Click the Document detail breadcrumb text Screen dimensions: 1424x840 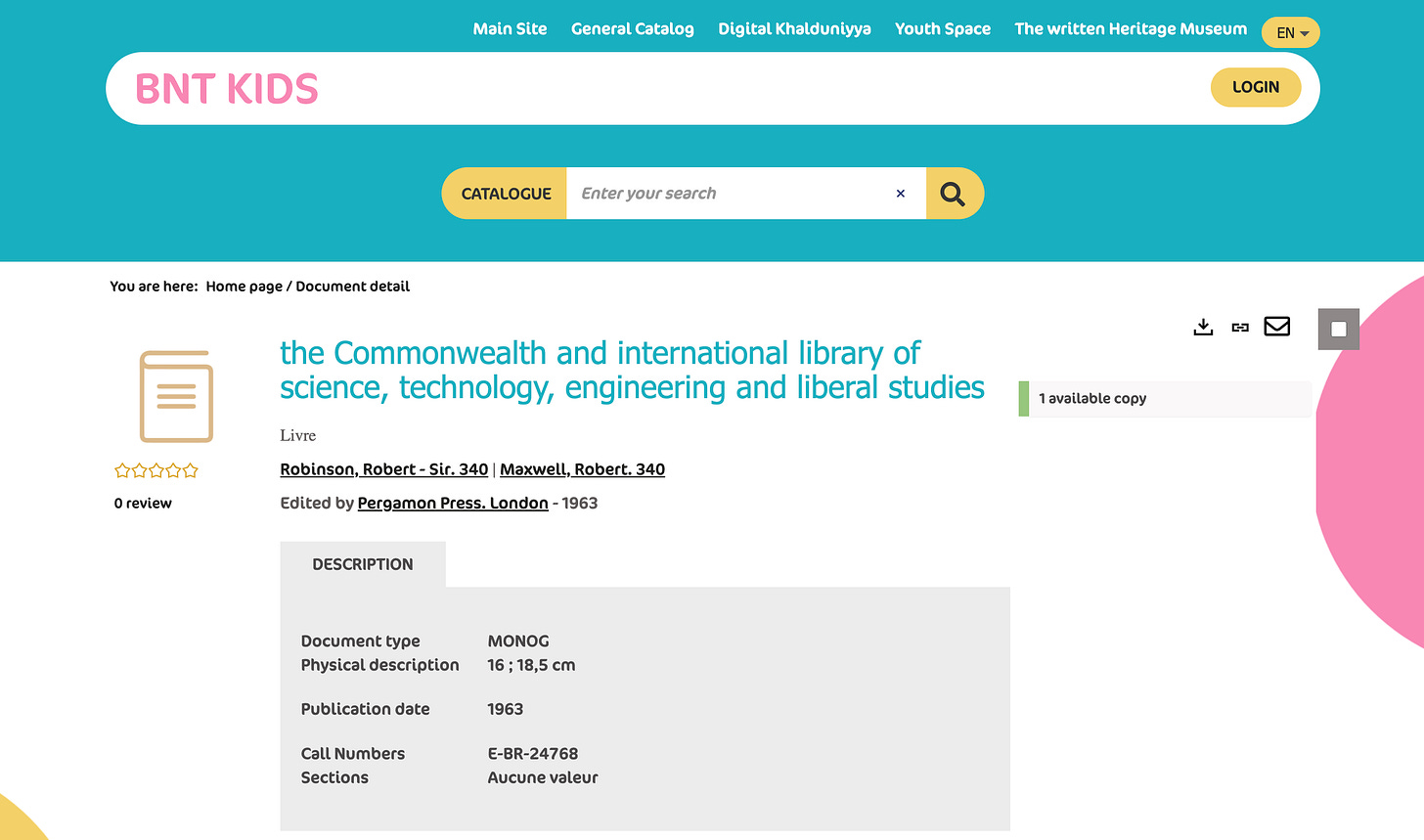click(x=352, y=287)
